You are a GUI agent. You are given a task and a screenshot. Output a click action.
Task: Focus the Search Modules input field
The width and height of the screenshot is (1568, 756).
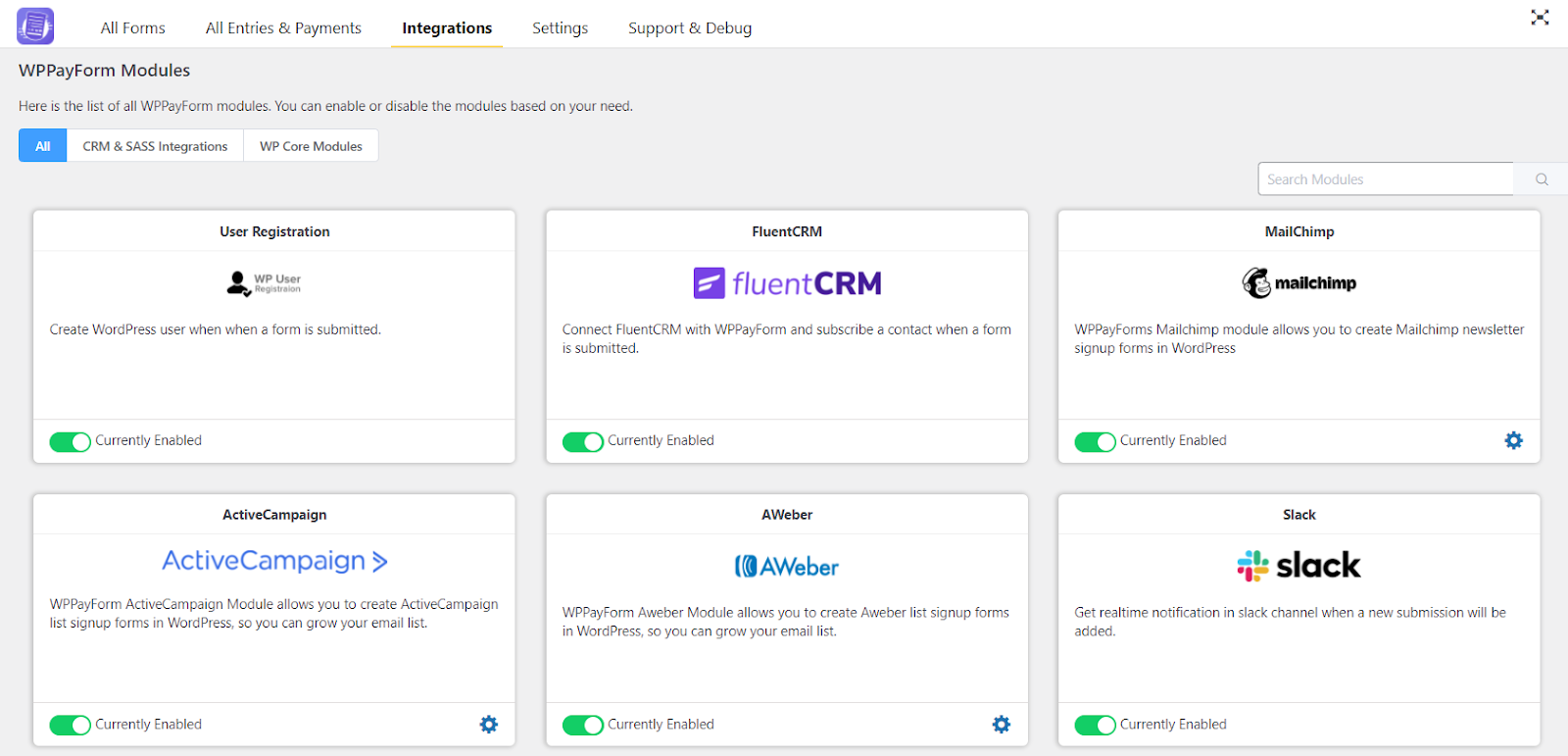tap(1386, 179)
